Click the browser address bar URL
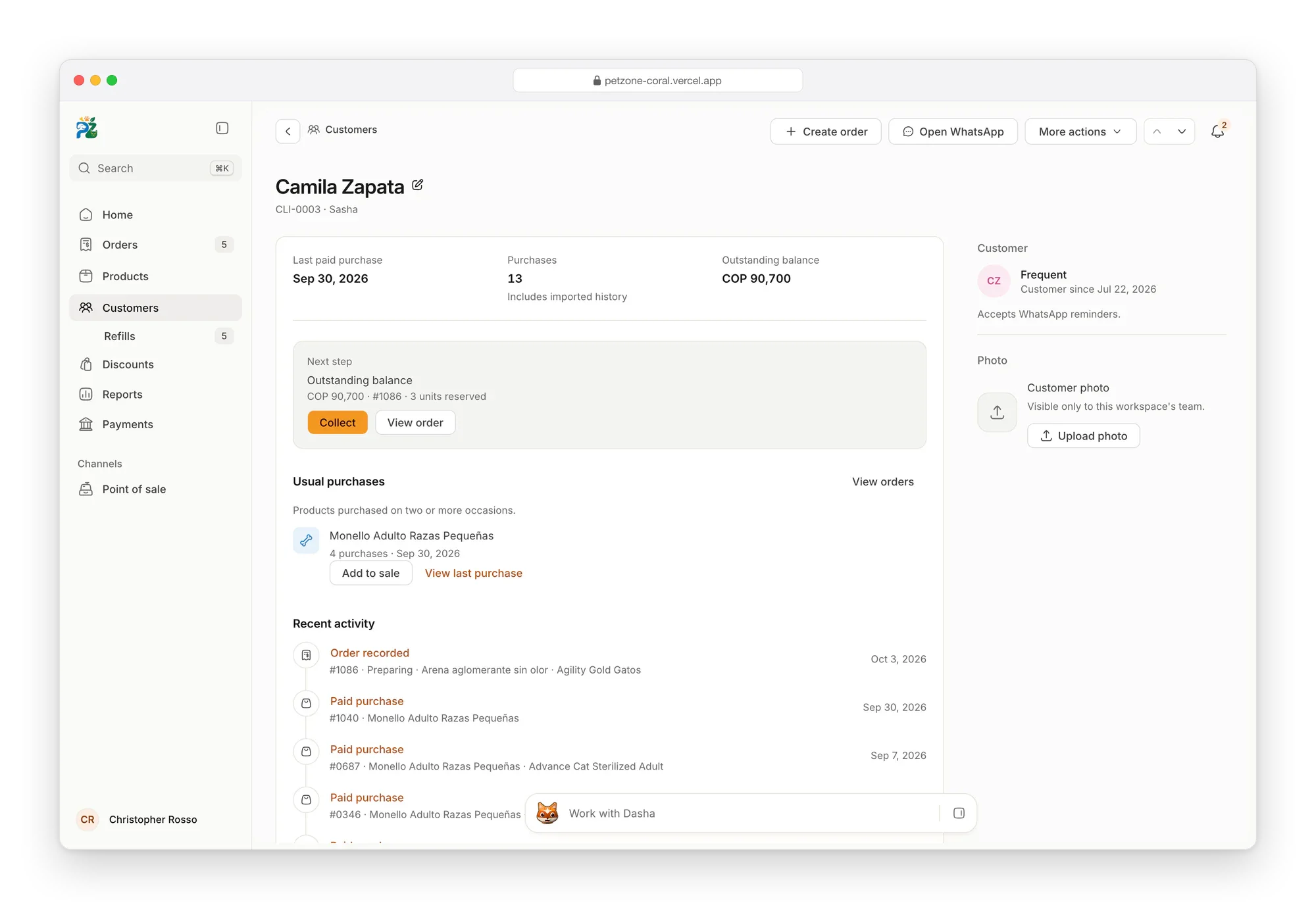 [658, 80]
